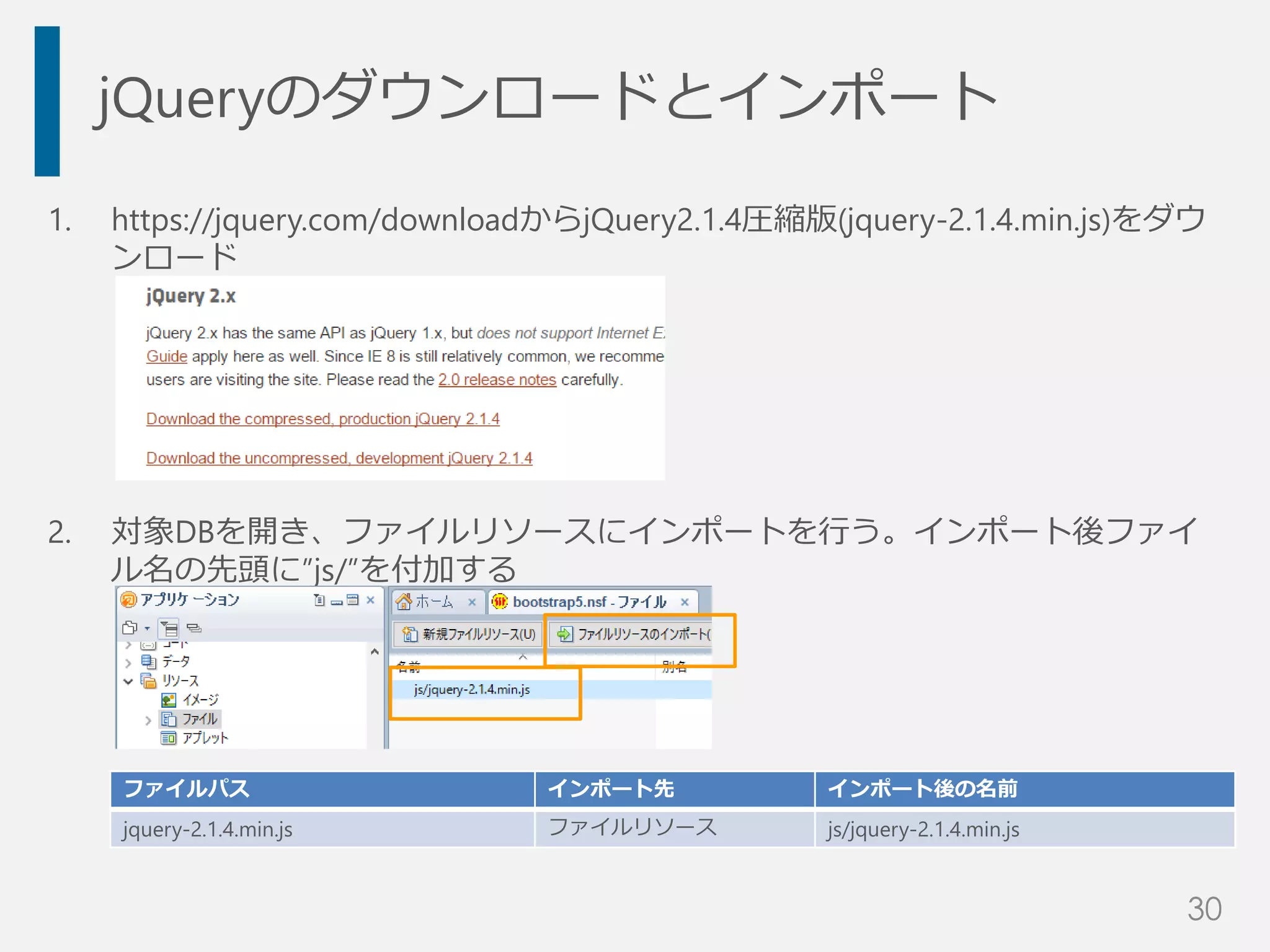
Task: Click the ファイル resources icon
Action: click(x=169, y=719)
